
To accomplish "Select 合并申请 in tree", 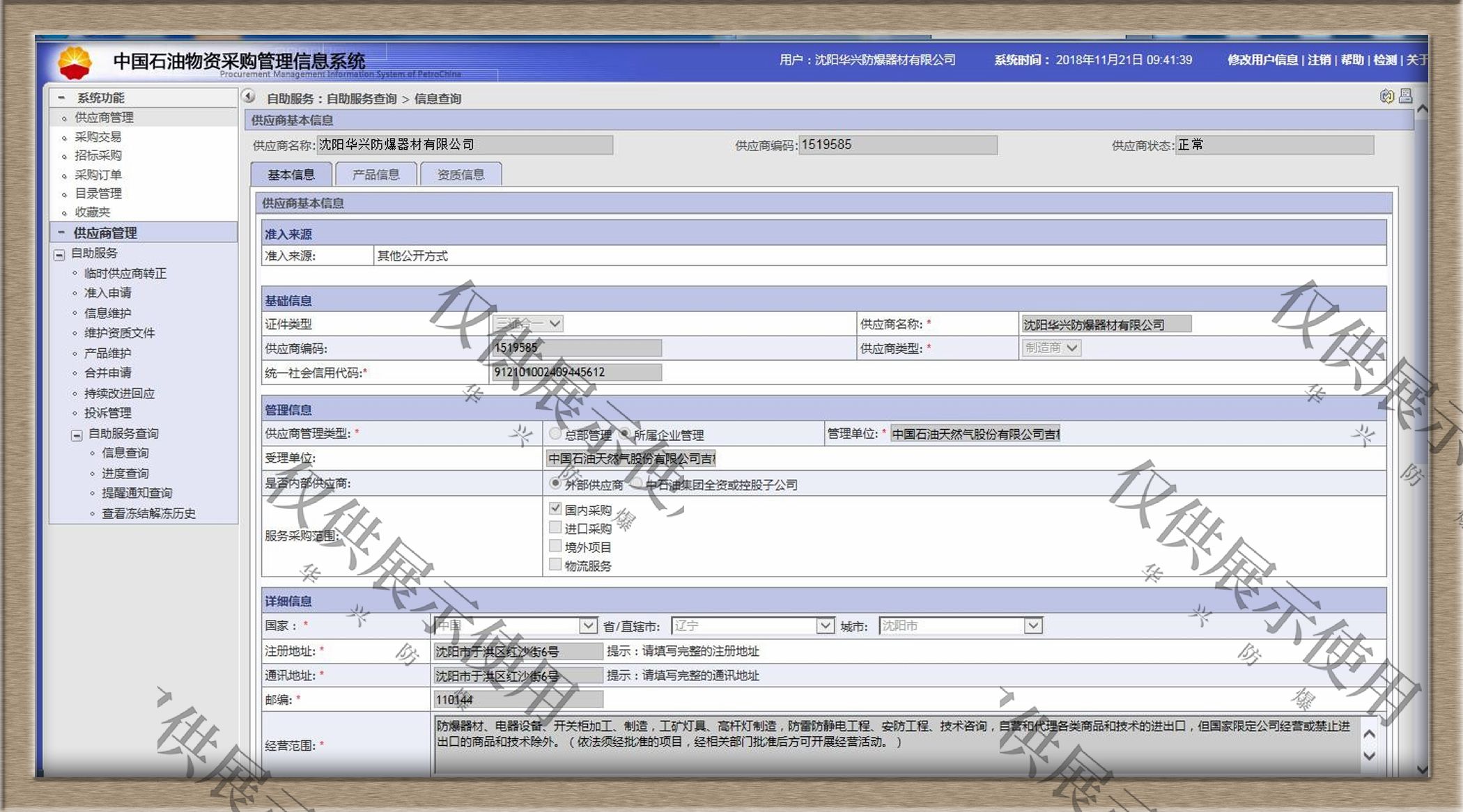I will pos(108,373).
